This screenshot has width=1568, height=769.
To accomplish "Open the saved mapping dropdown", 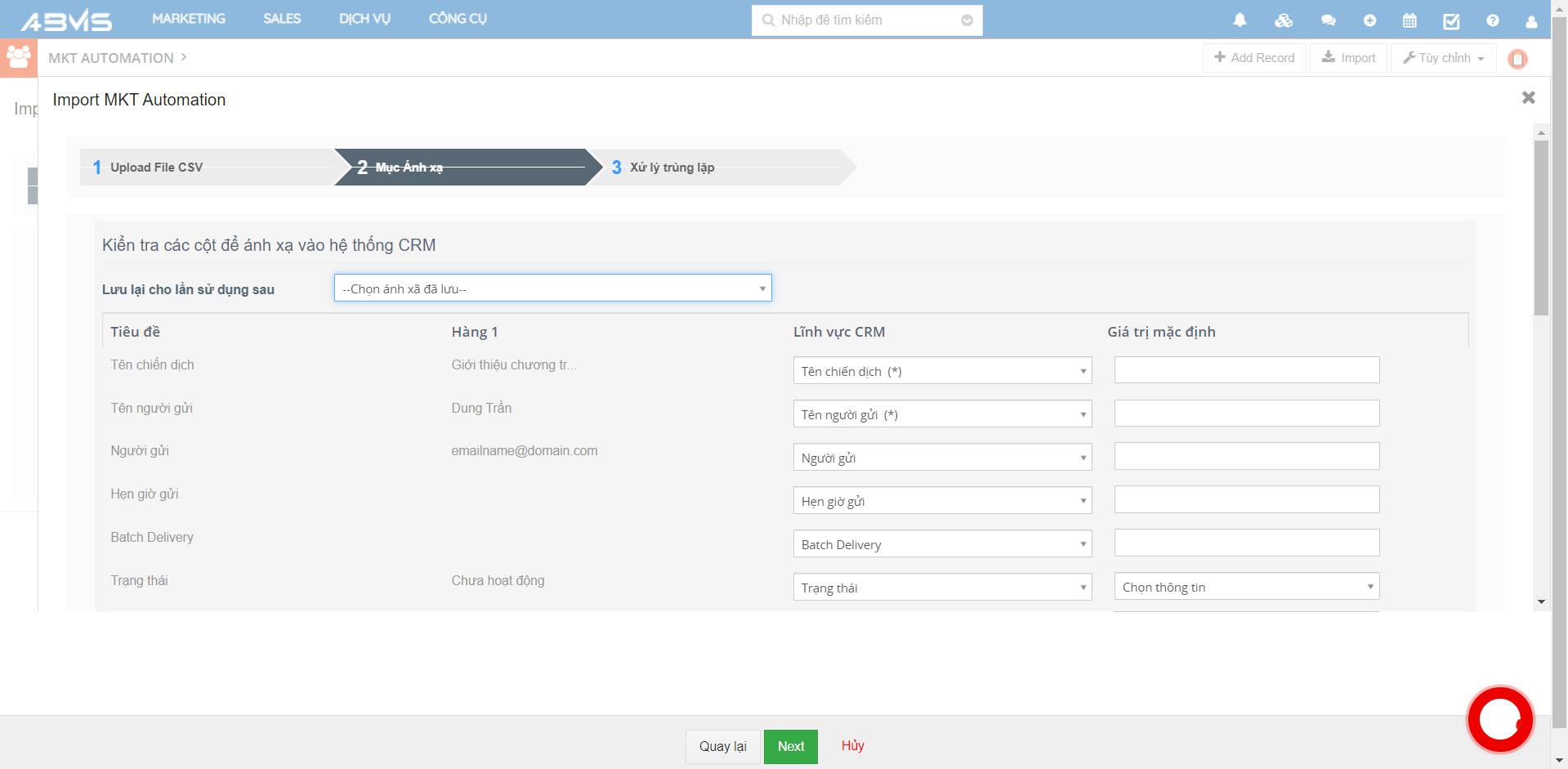I will point(552,288).
